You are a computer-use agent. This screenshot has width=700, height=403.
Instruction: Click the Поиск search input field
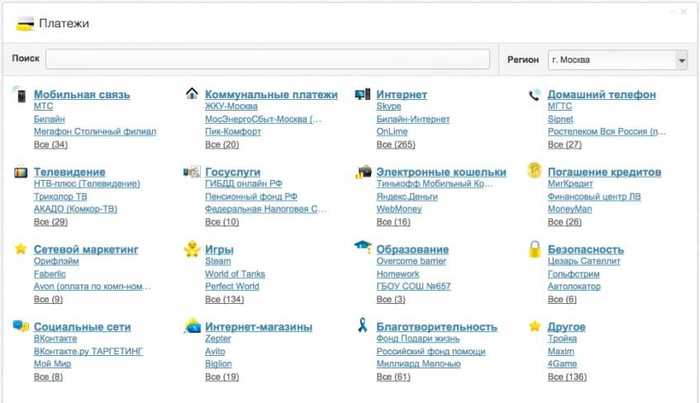click(267, 59)
